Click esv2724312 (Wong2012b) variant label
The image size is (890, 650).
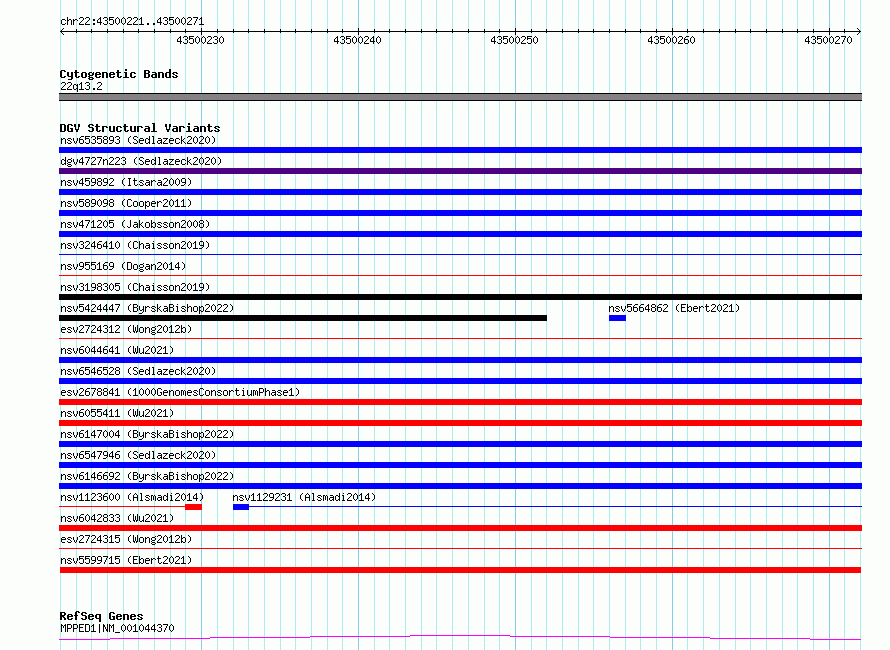coord(126,329)
